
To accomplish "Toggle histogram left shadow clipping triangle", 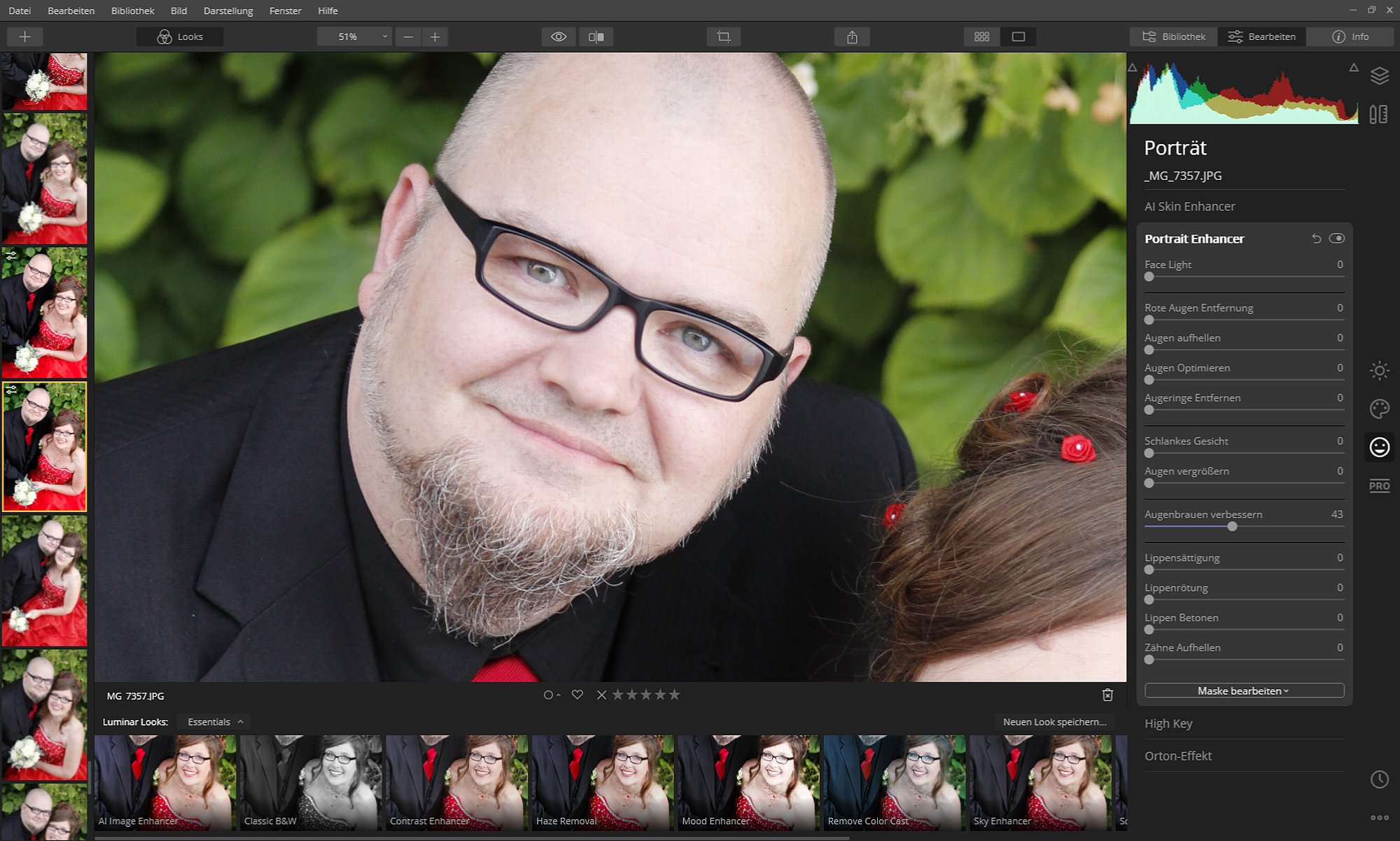I will 1133,68.
